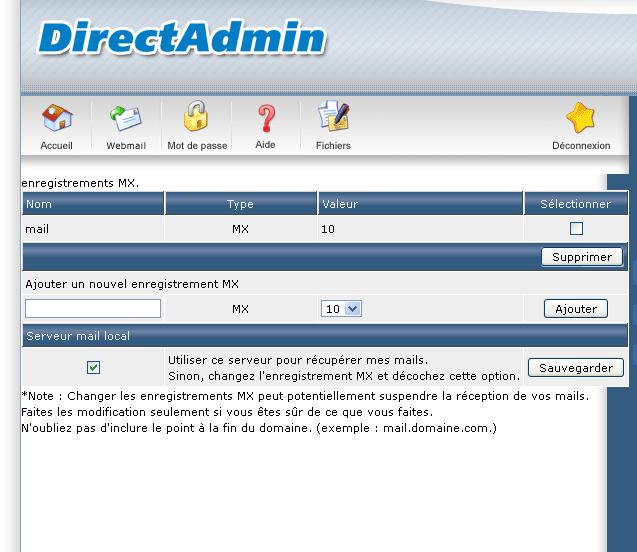Open Webmail via the envelope icon
Image resolution: width=637 pixels, height=552 pixels.
pos(126,119)
